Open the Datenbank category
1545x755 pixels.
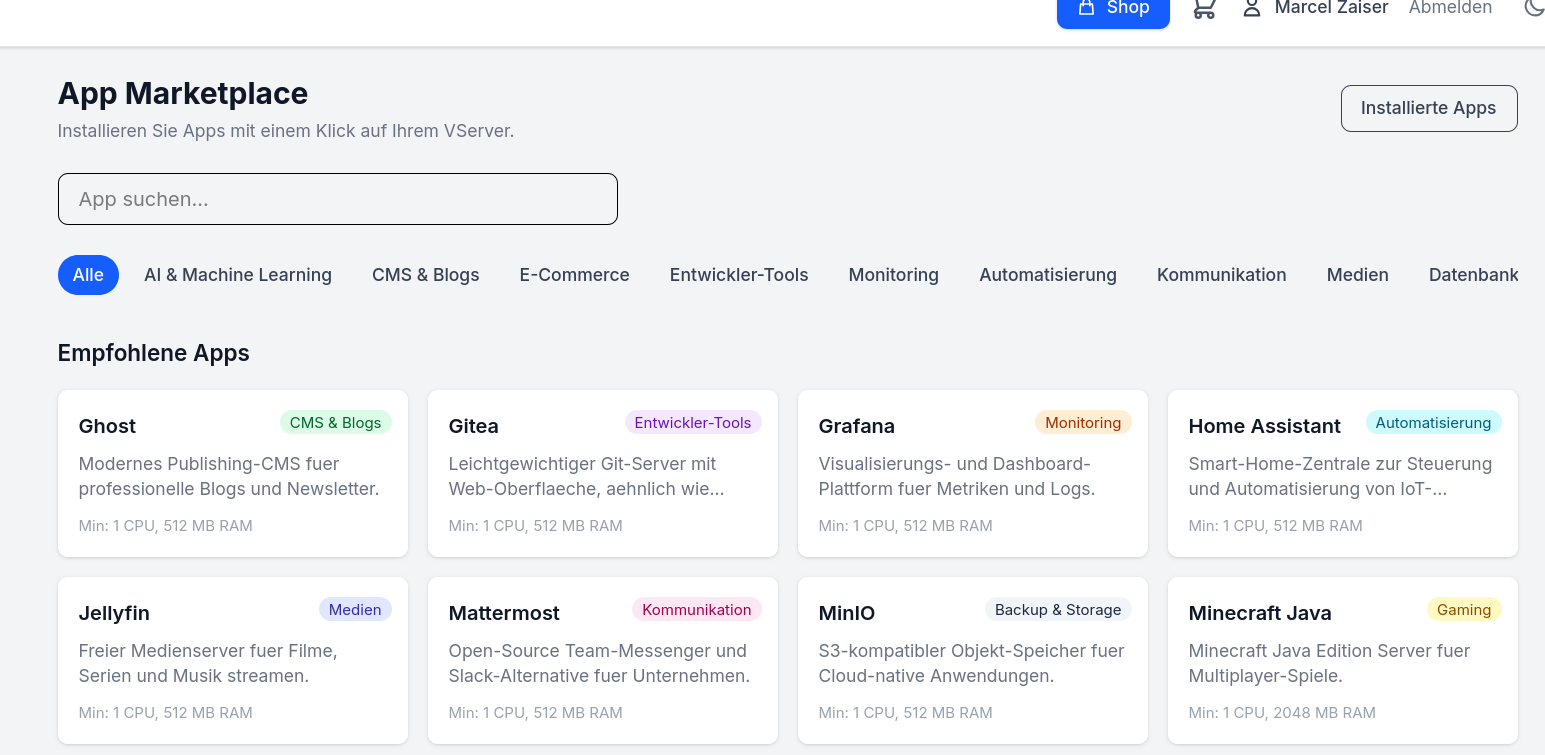[1473, 274]
